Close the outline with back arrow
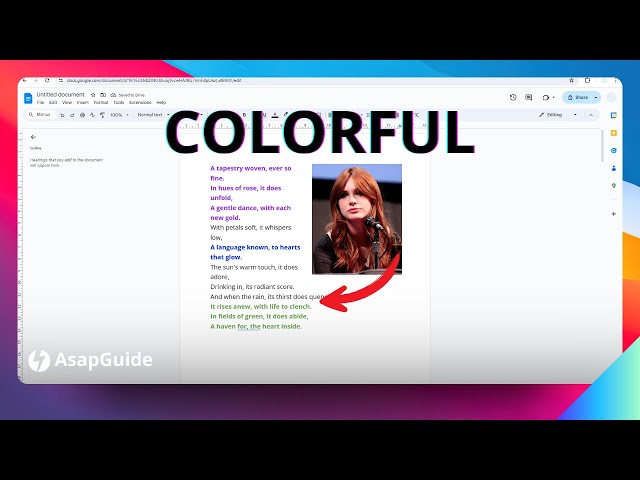 33,137
